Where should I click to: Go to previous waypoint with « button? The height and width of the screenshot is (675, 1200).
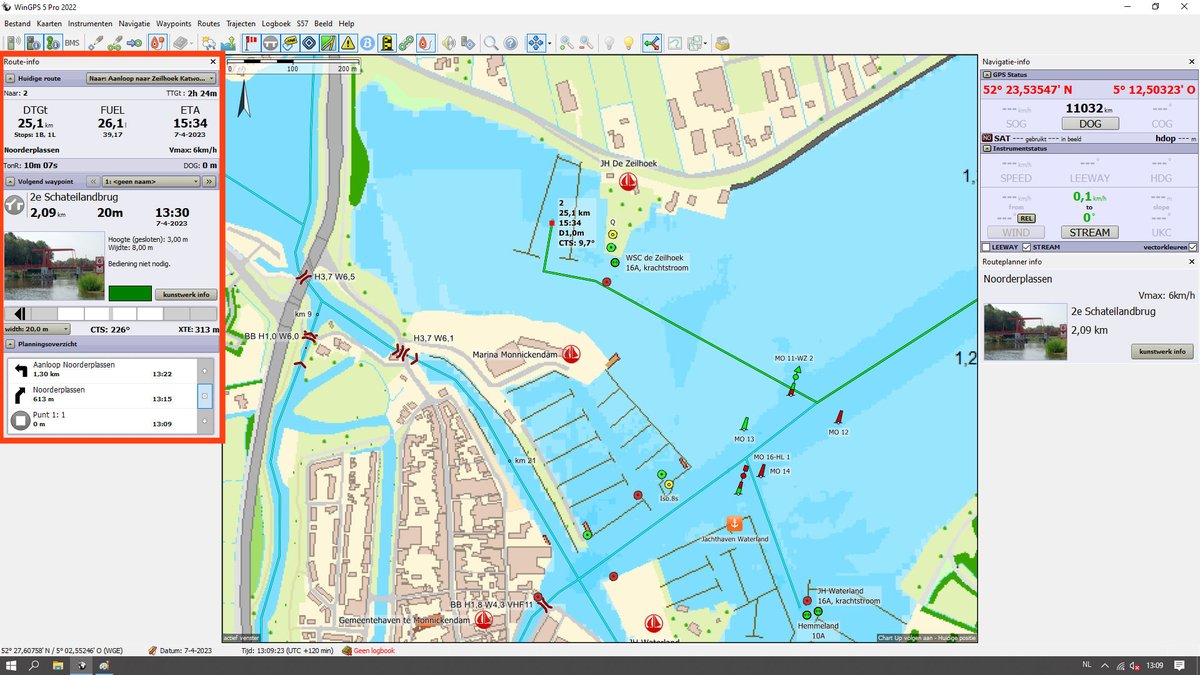[x=93, y=182]
